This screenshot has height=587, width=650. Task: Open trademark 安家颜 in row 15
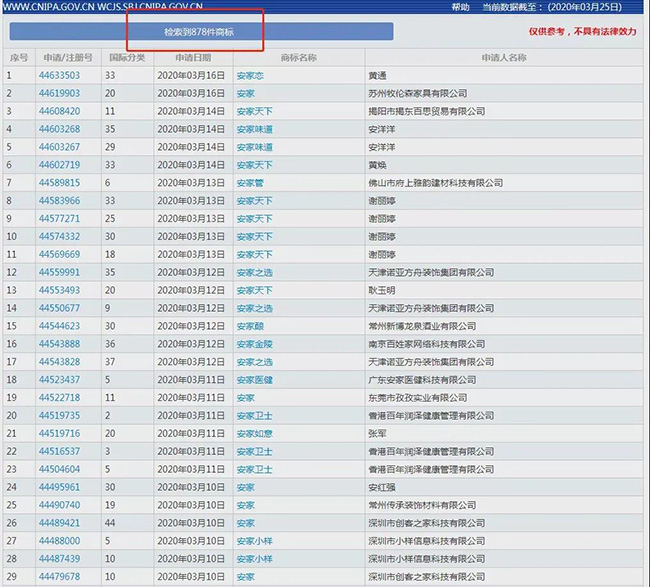tap(250, 326)
